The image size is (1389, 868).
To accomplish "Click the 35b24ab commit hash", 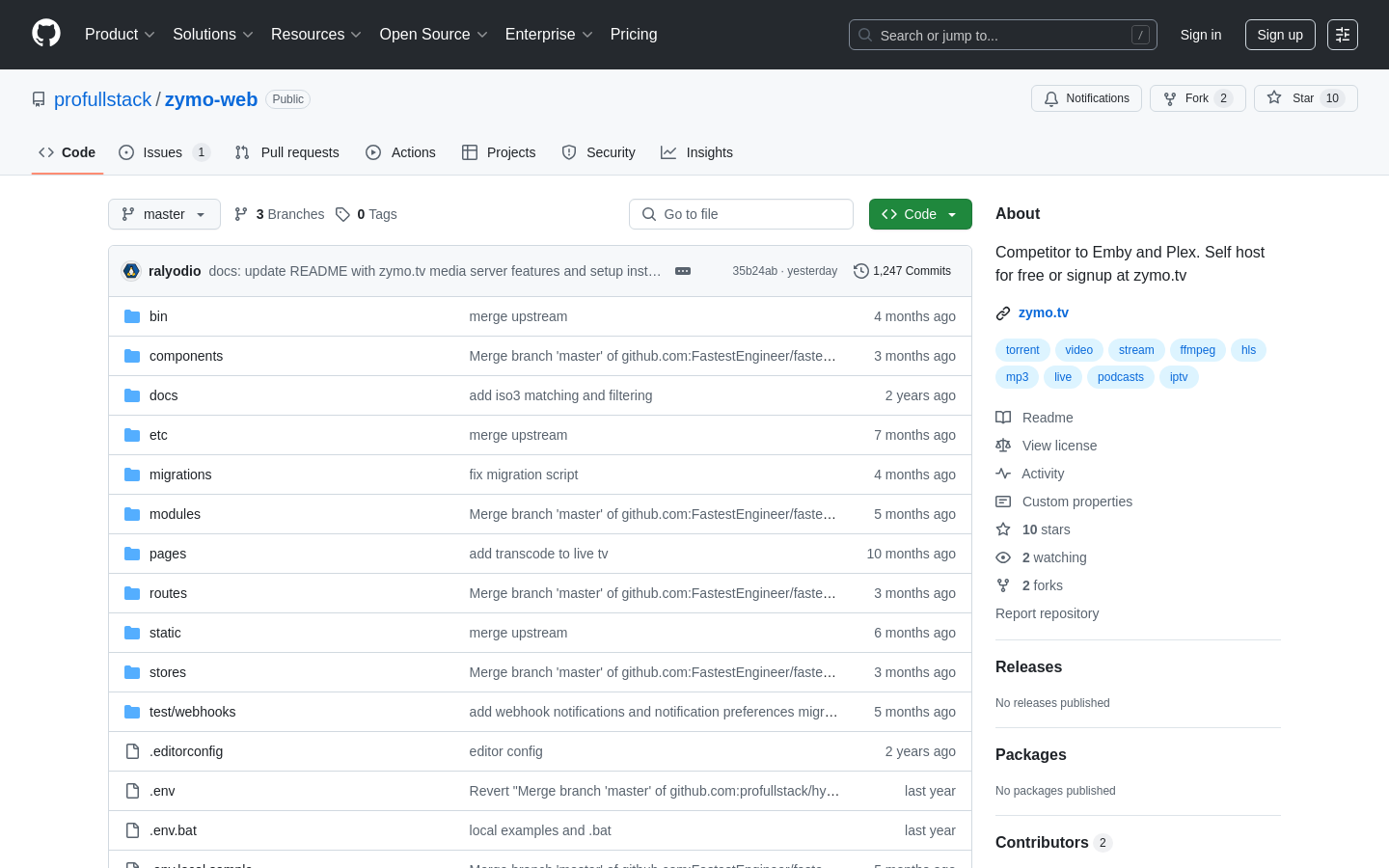I will pos(754,271).
